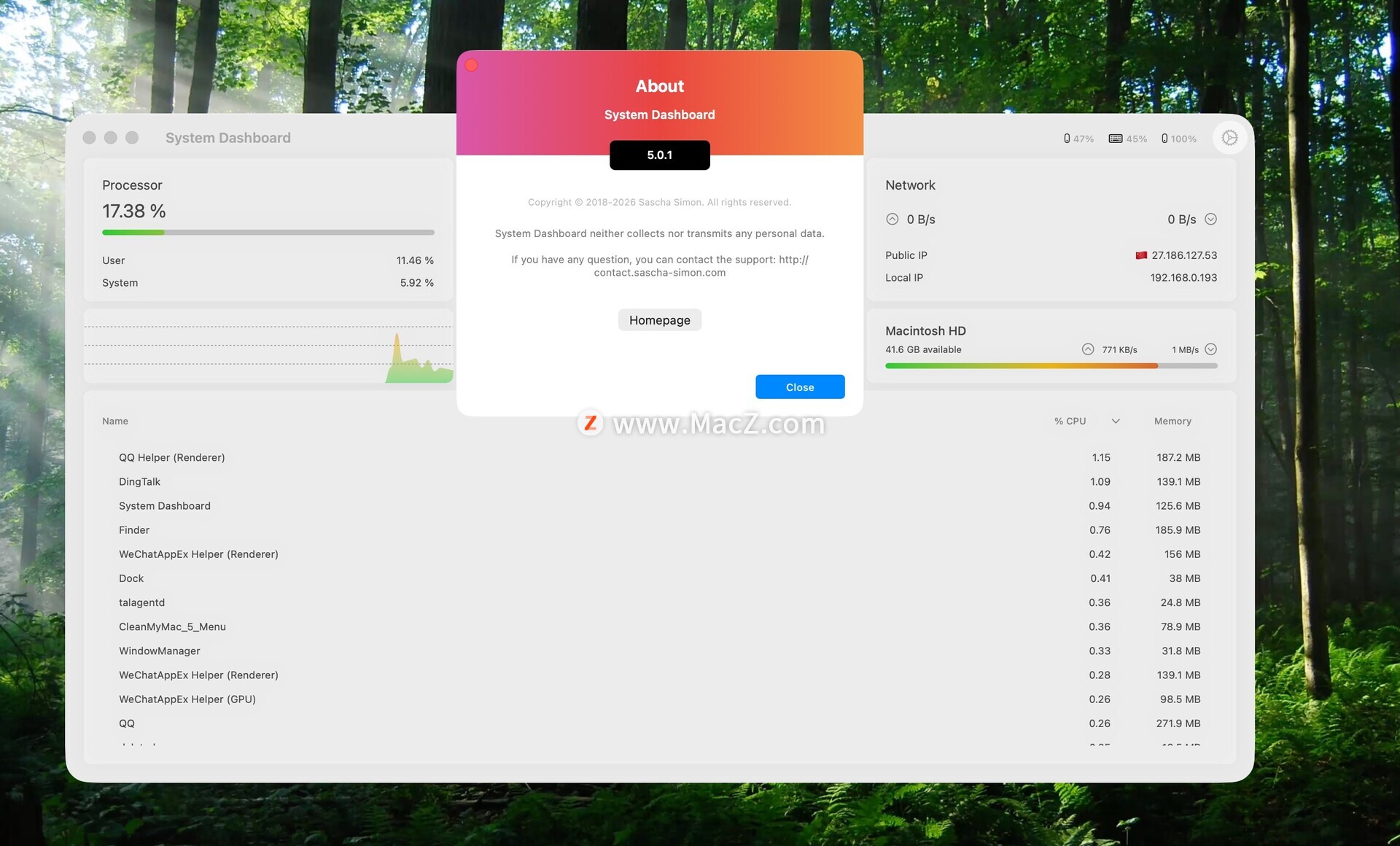Sort process list by Memory column

coord(1172,421)
